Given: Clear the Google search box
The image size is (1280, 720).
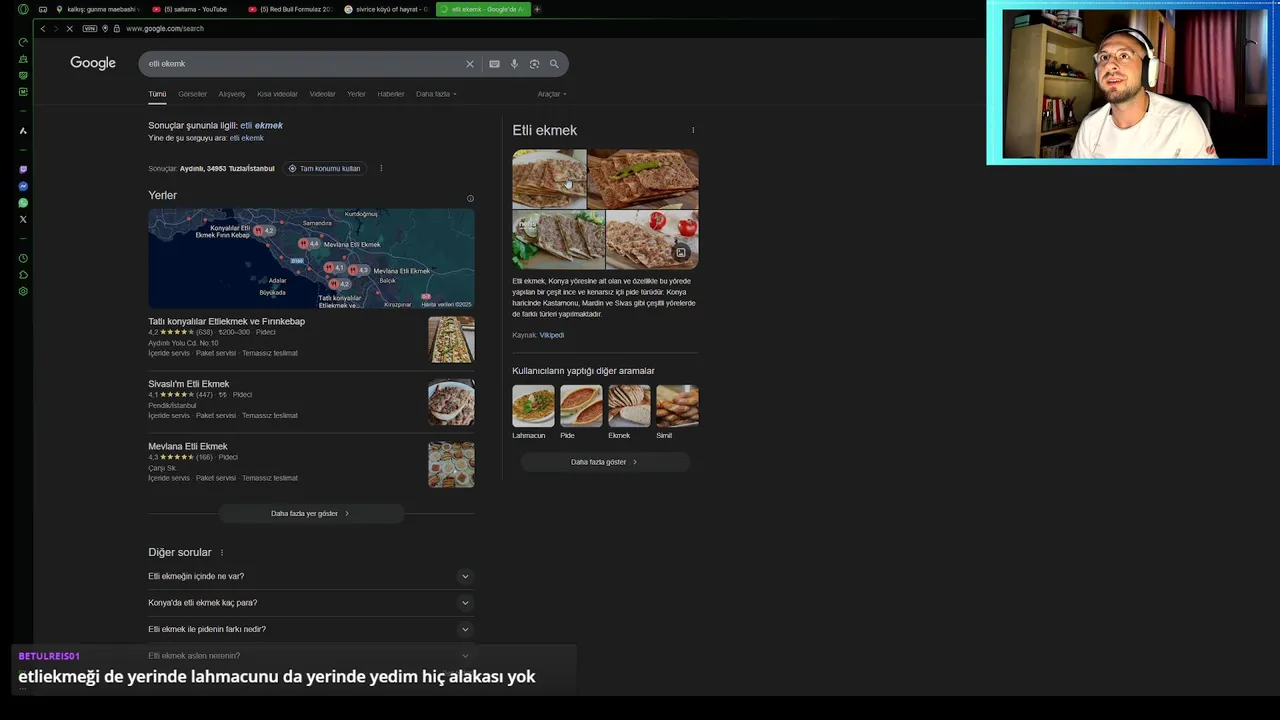Looking at the screenshot, I should tap(470, 64).
